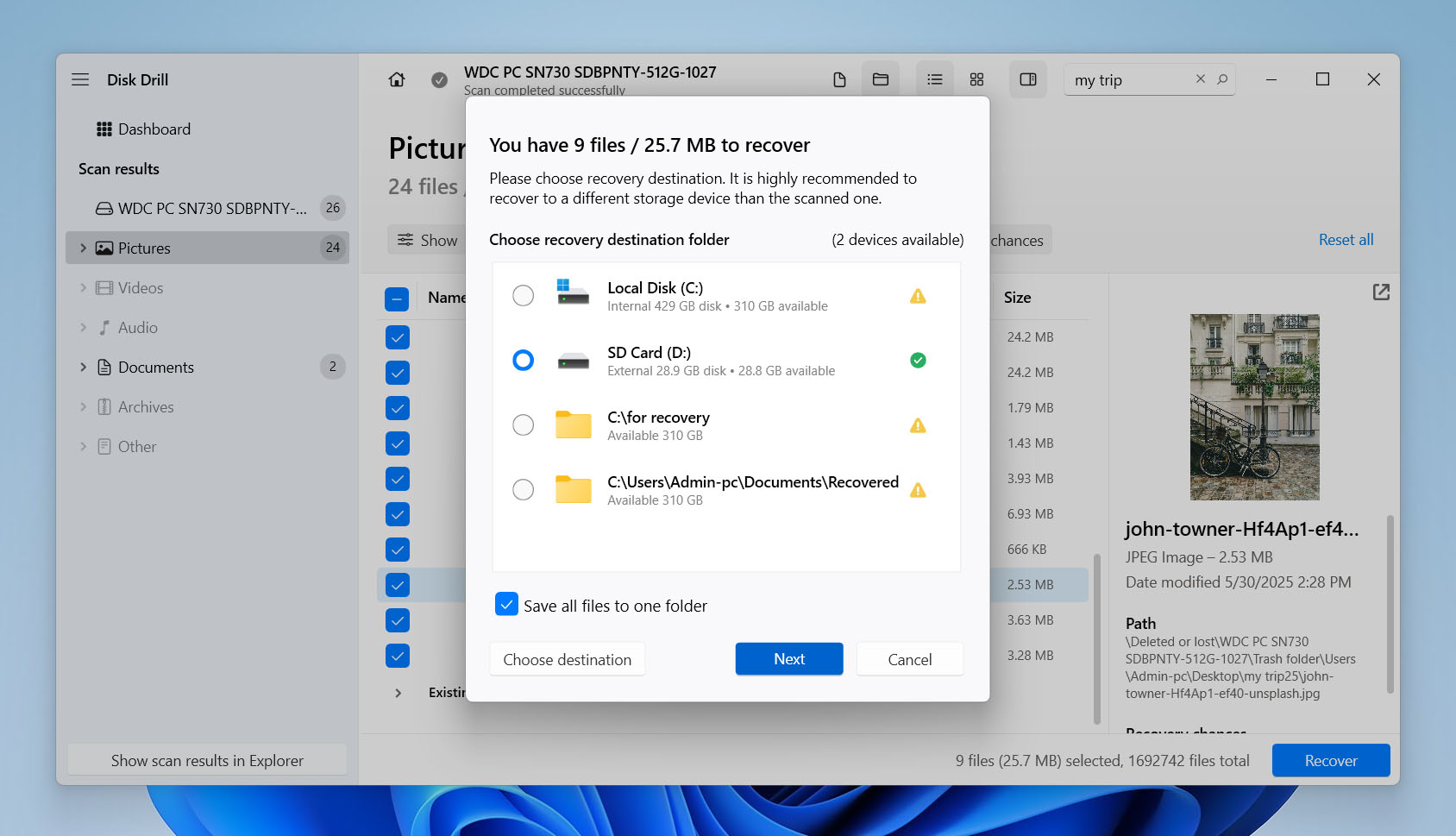
Task: Click the Local Disk (C:) drive icon
Action: point(573,292)
